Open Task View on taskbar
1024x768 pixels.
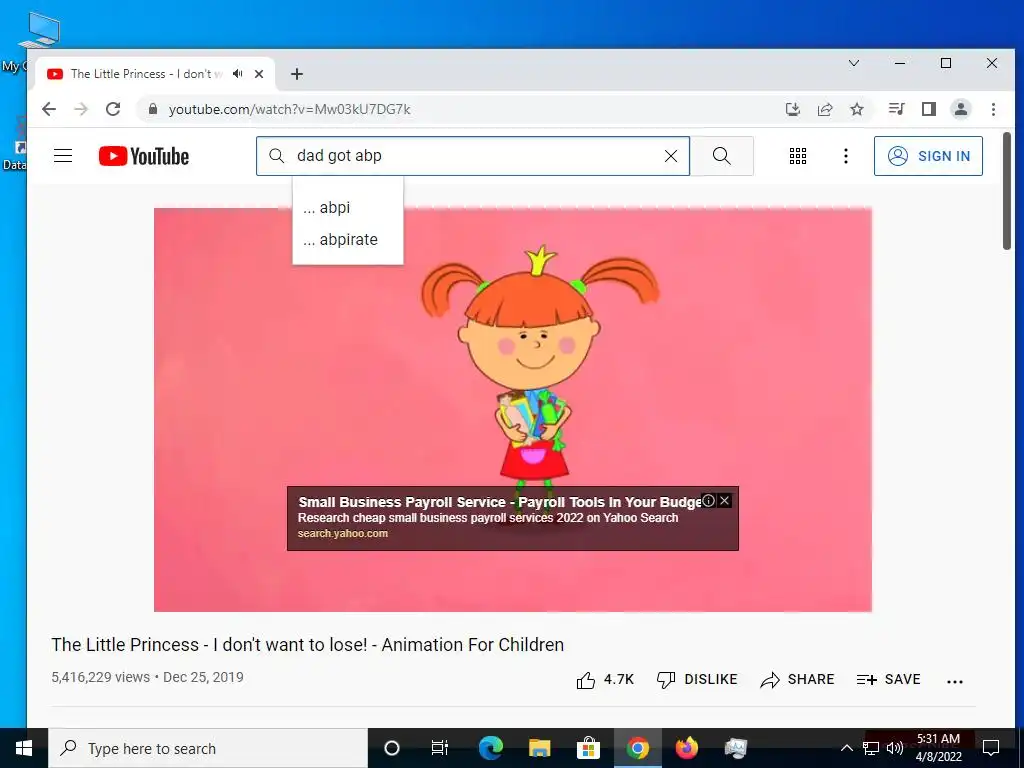point(440,748)
